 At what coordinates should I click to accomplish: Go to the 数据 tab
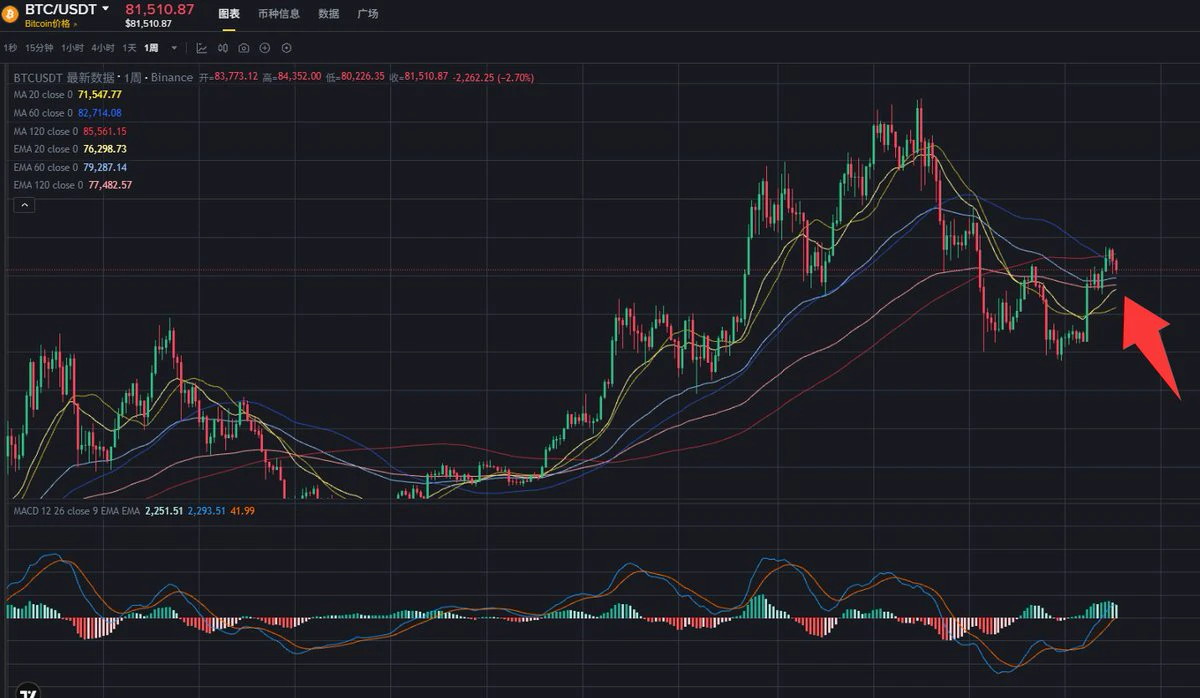click(328, 14)
